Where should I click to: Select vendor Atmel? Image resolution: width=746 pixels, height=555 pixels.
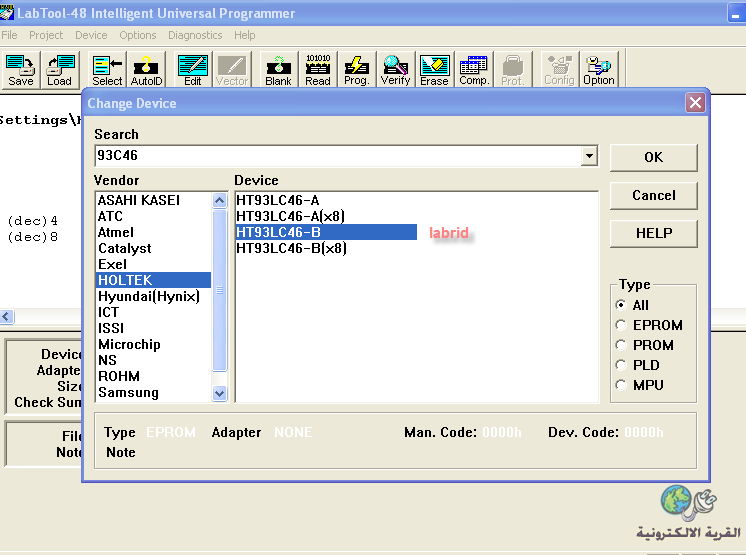click(153, 233)
